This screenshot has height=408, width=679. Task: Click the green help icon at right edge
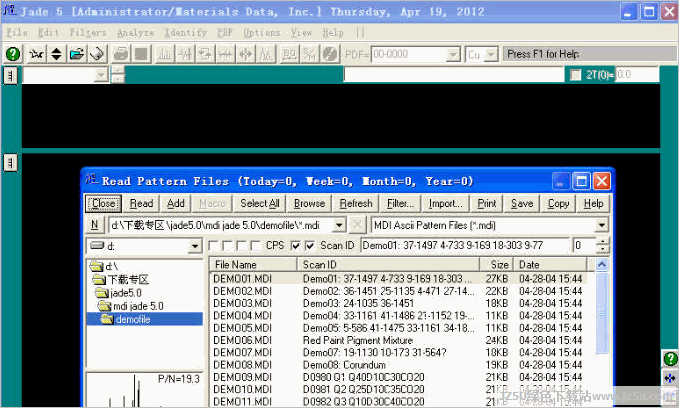(x=670, y=359)
